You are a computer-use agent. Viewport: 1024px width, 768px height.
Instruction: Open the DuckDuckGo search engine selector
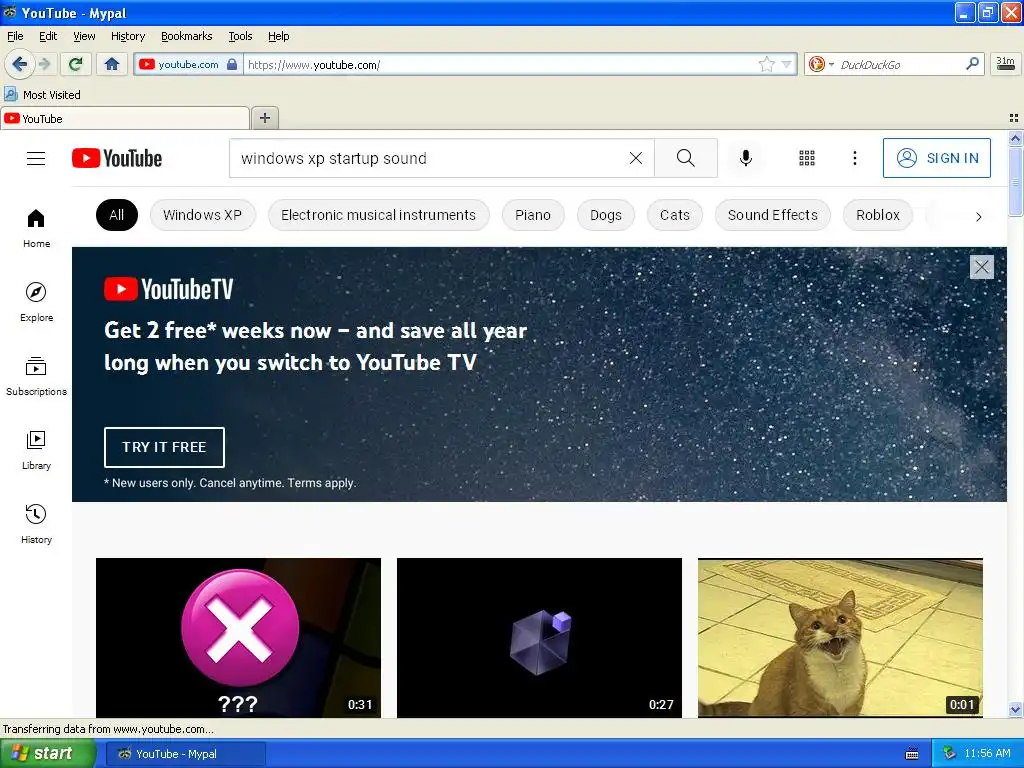point(821,64)
